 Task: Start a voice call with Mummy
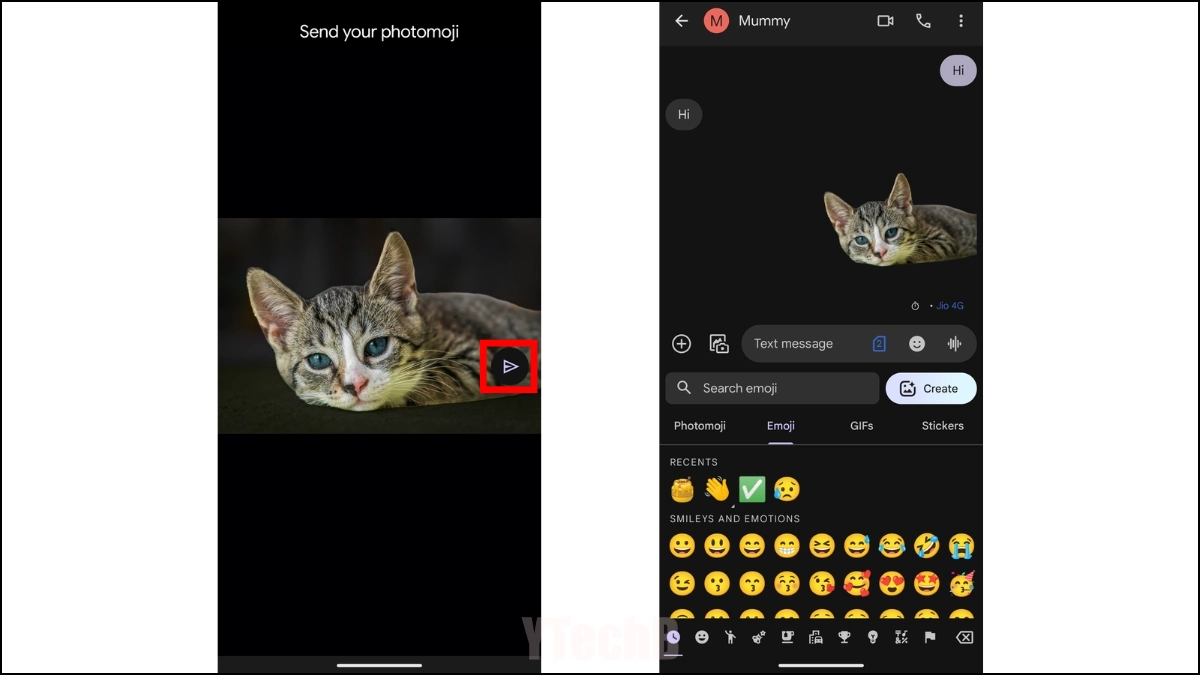click(x=923, y=21)
